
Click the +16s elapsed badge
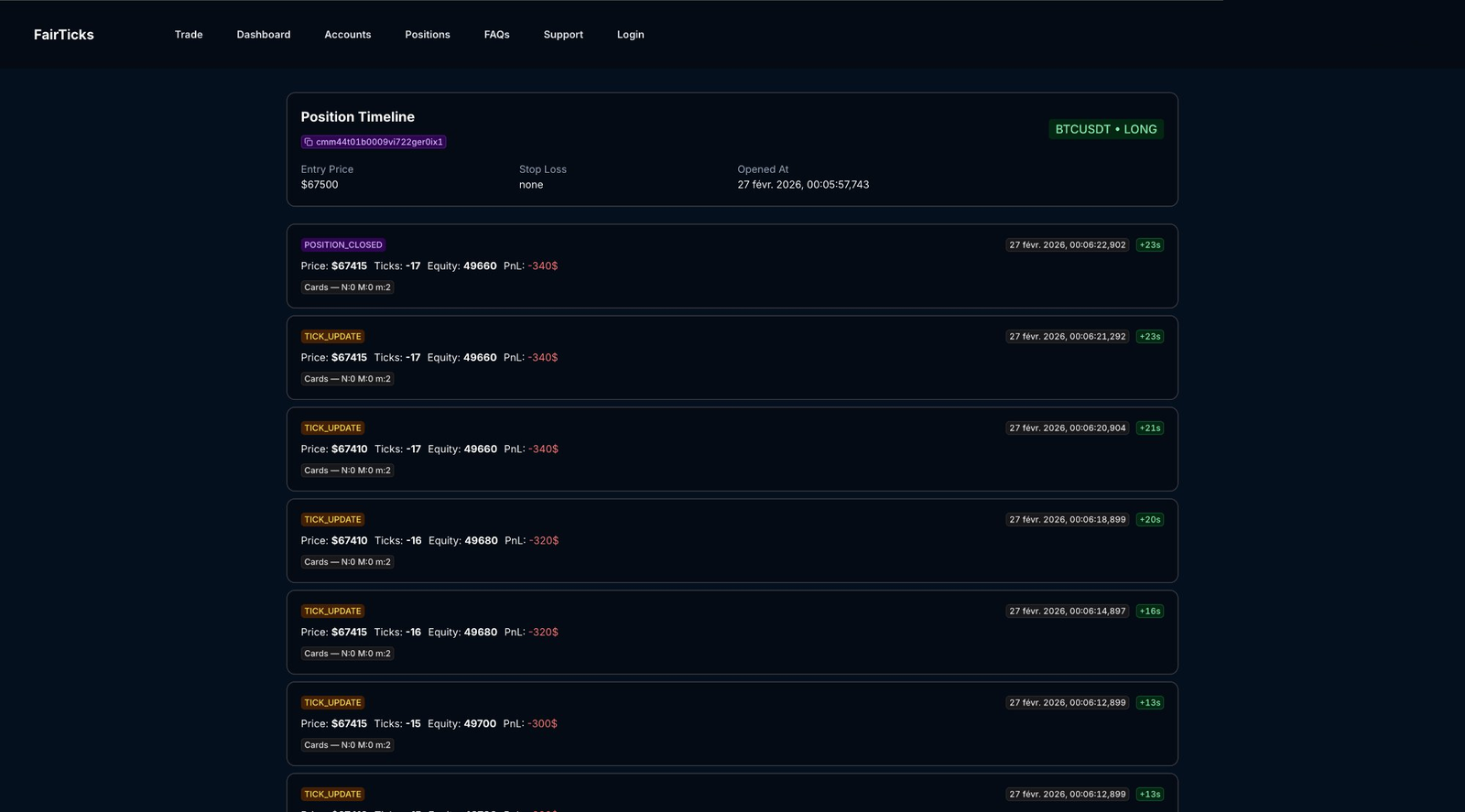(1150, 612)
